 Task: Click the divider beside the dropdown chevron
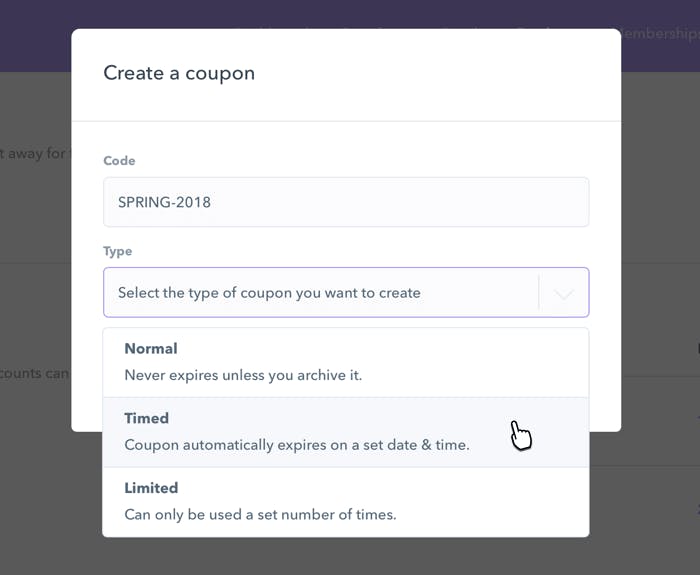[539, 292]
